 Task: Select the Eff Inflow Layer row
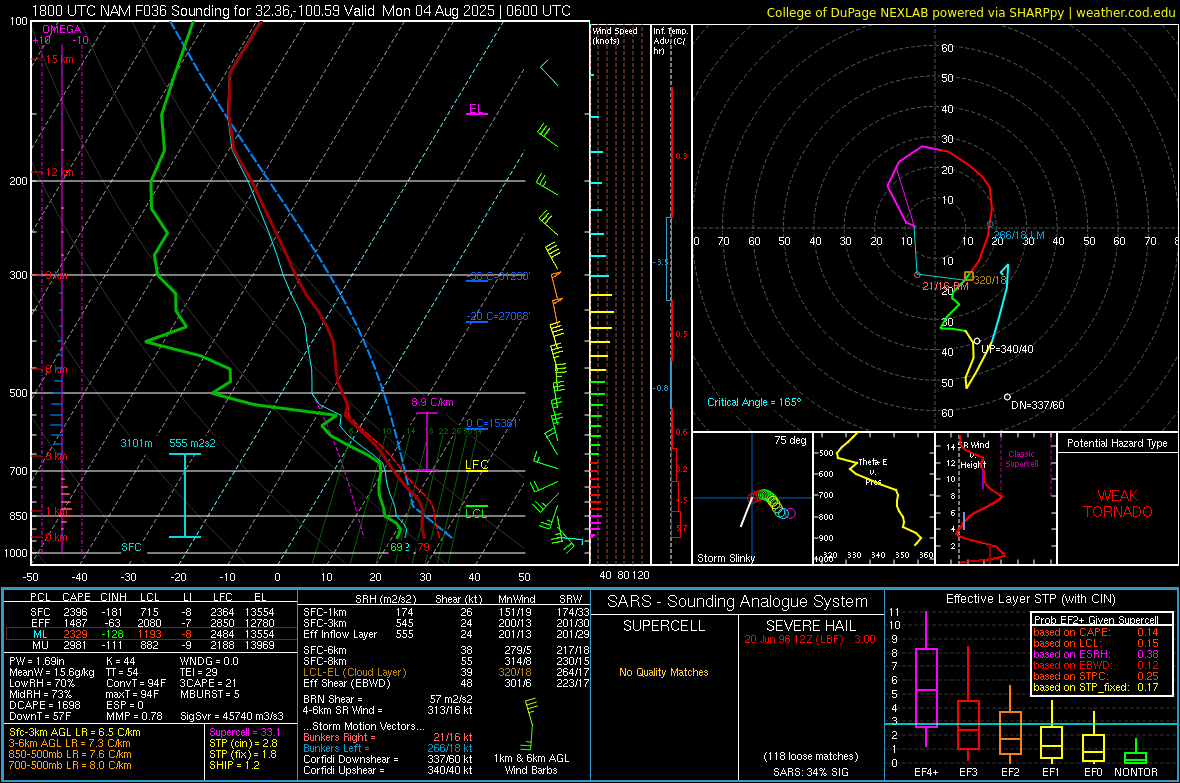click(446, 634)
